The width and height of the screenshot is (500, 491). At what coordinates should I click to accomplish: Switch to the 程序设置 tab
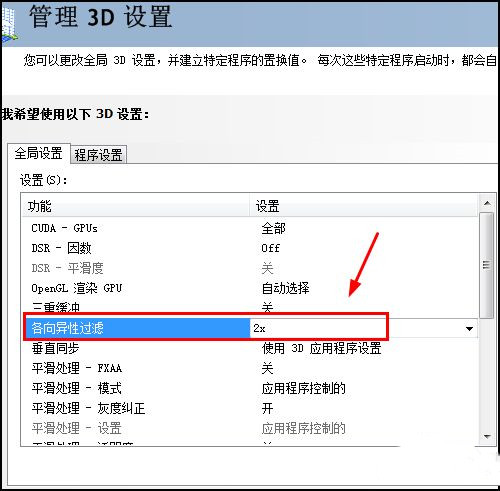pos(98,155)
